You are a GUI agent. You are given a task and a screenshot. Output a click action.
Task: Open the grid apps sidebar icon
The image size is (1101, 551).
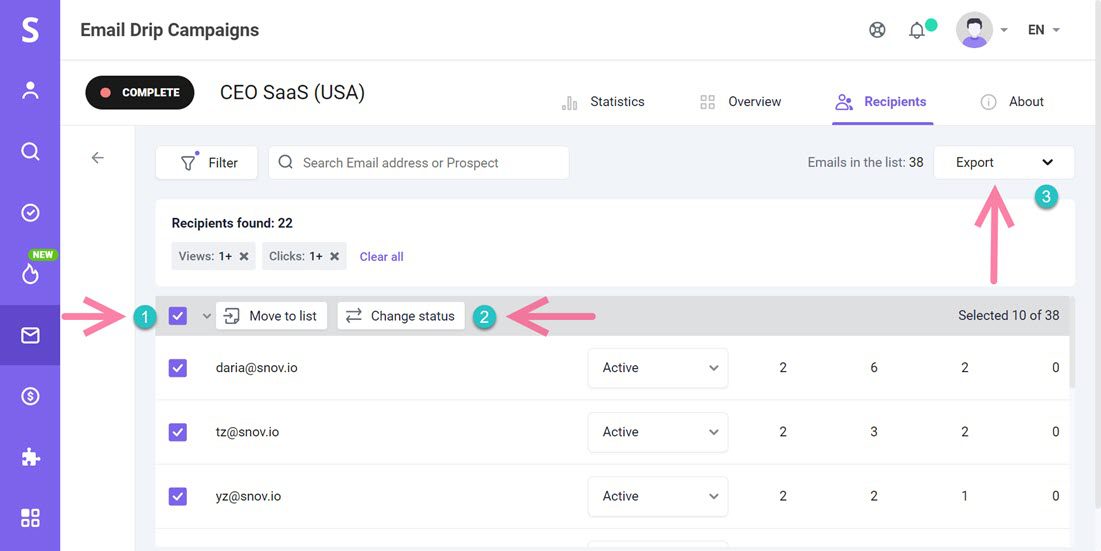pyautogui.click(x=30, y=519)
